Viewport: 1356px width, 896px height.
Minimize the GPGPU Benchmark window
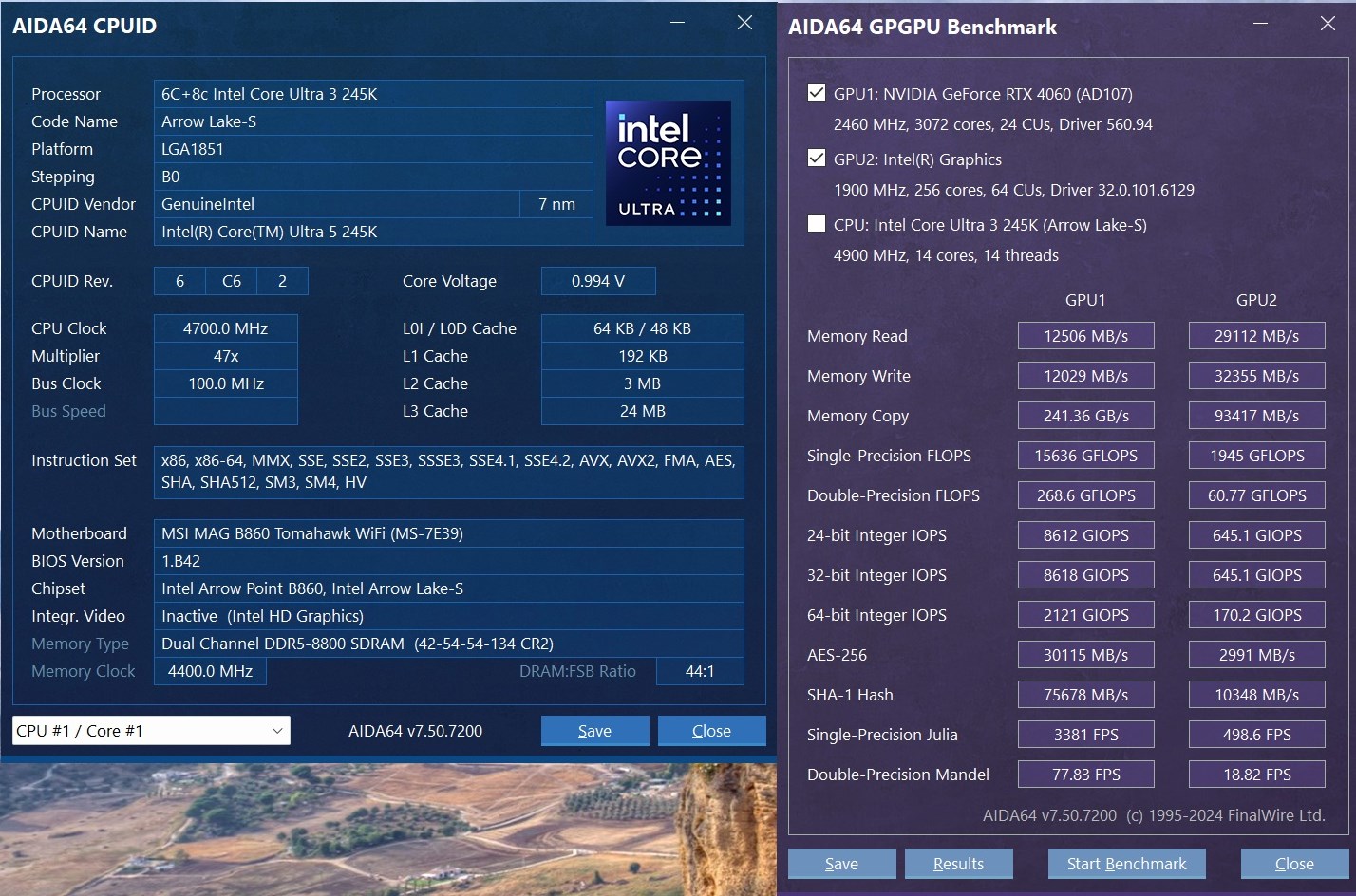1260,24
